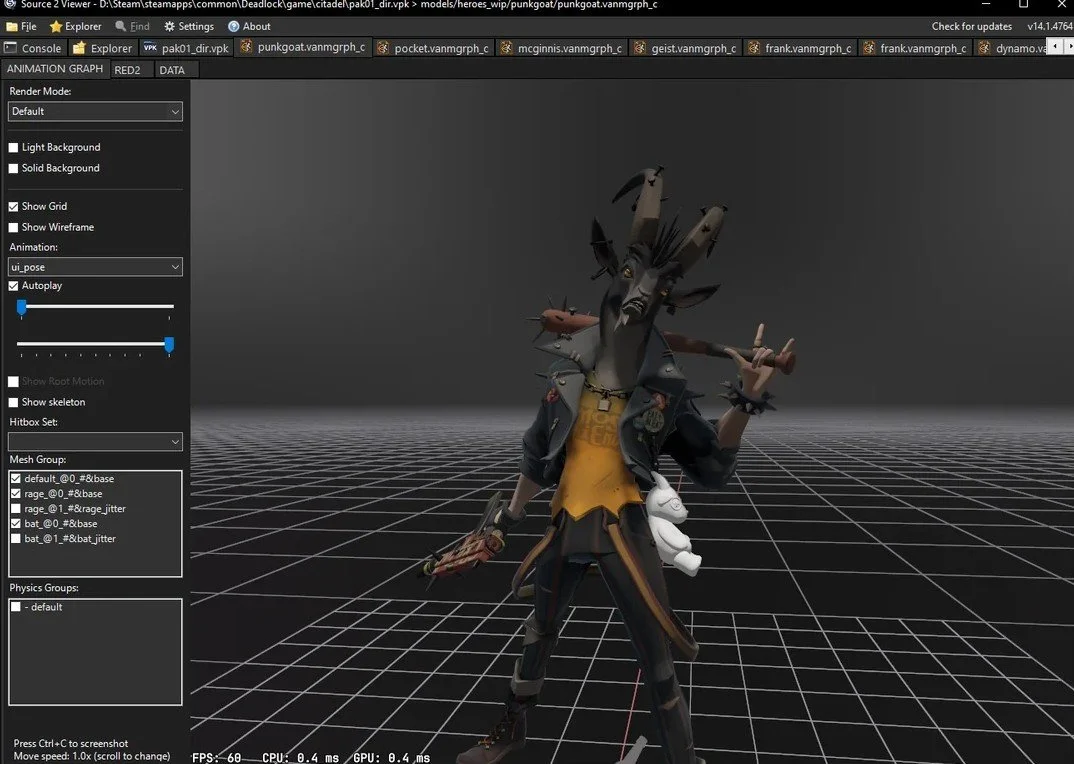Uncheck the default_@0_#&base mesh group

click(x=16, y=478)
